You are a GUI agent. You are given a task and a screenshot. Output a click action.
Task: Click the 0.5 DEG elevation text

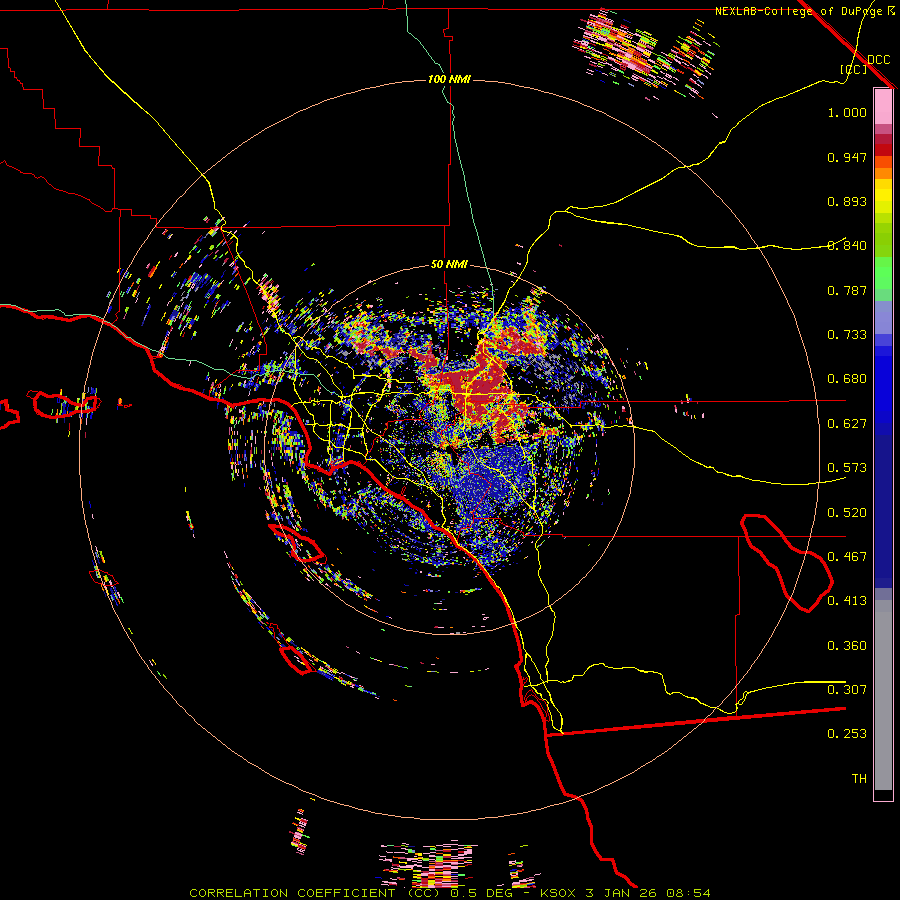coord(481,893)
